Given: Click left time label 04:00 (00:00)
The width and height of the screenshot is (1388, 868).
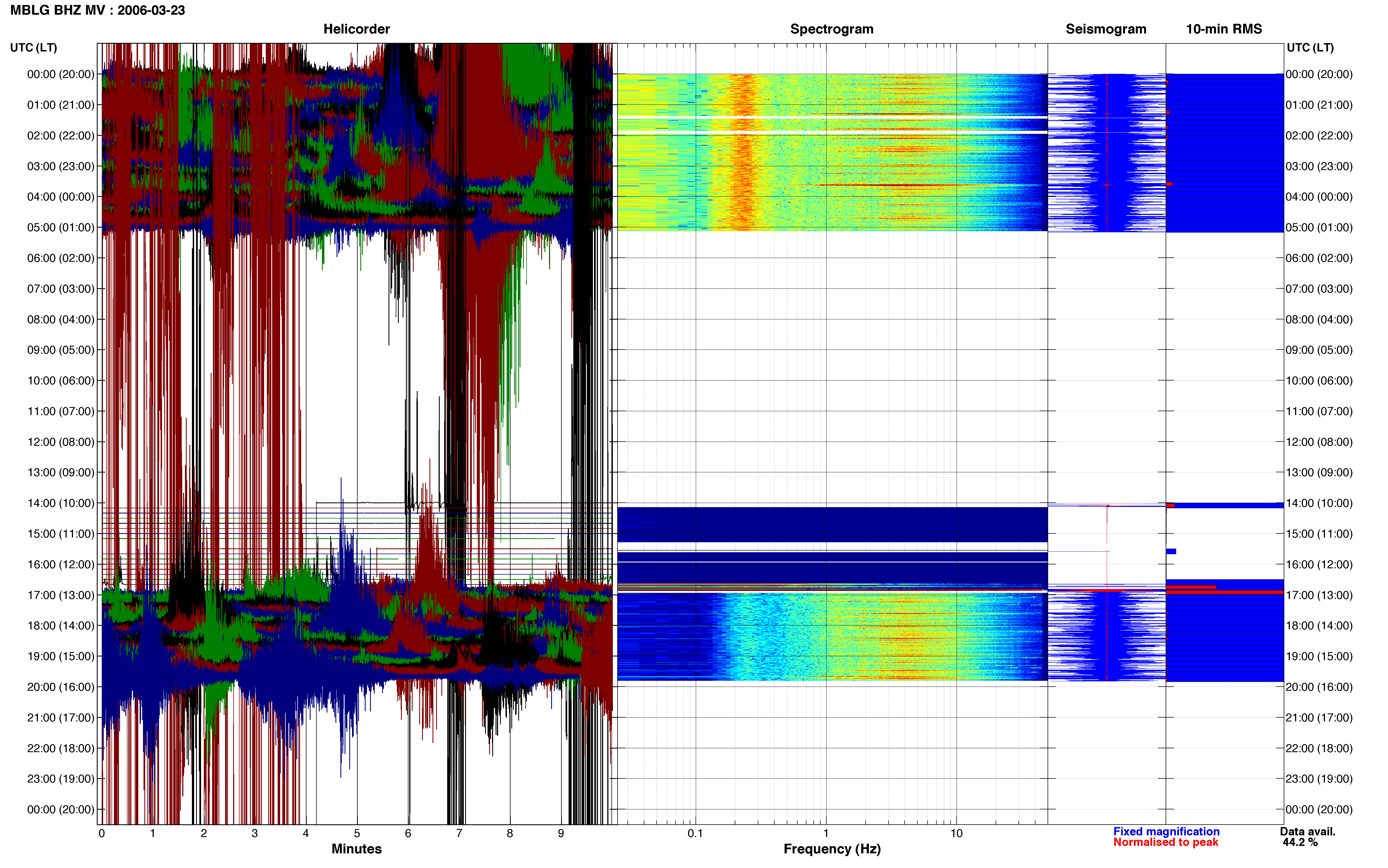Looking at the screenshot, I should pyautogui.click(x=61, y=197).
